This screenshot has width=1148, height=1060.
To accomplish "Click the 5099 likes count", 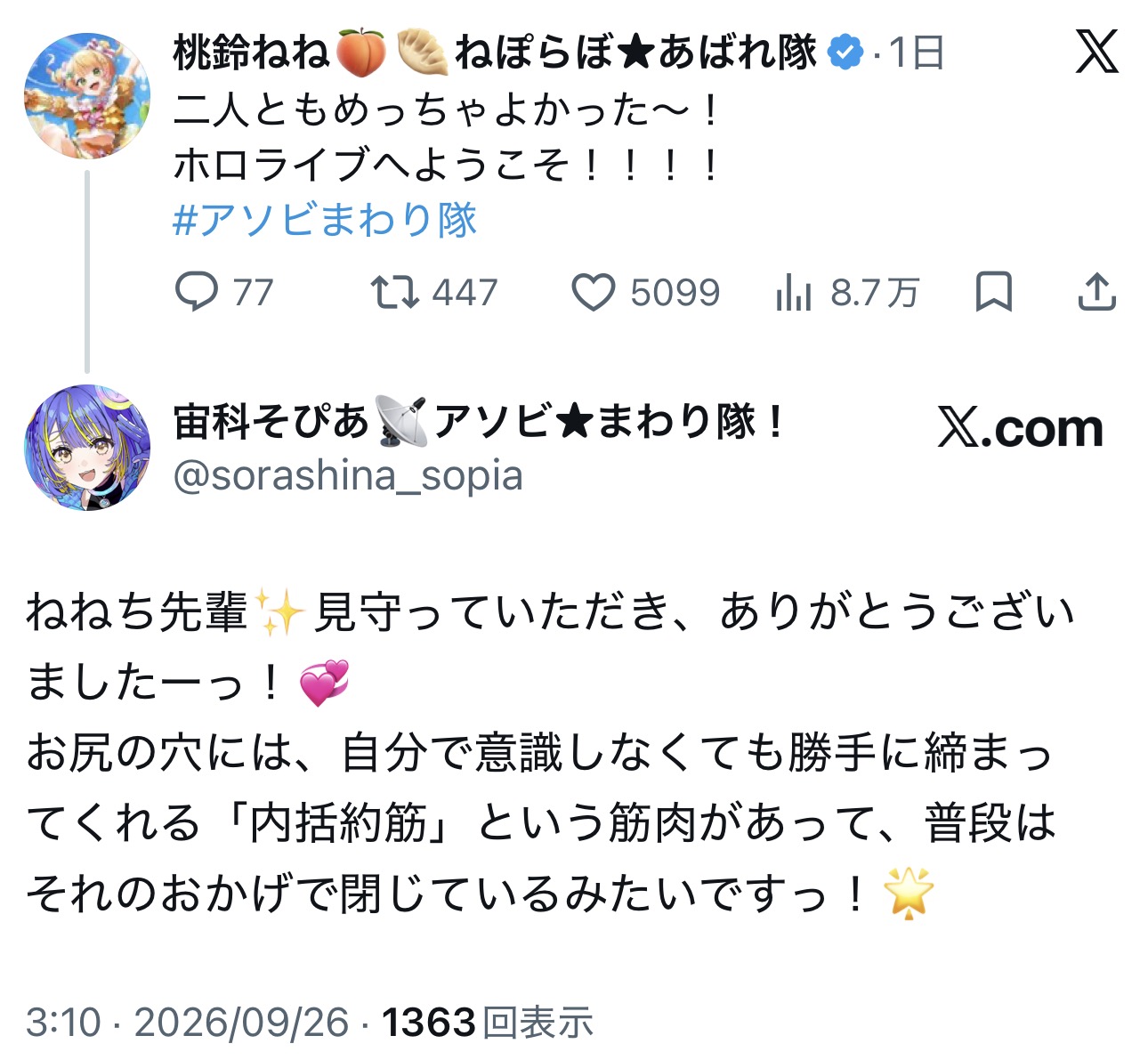I will [675, 293].
